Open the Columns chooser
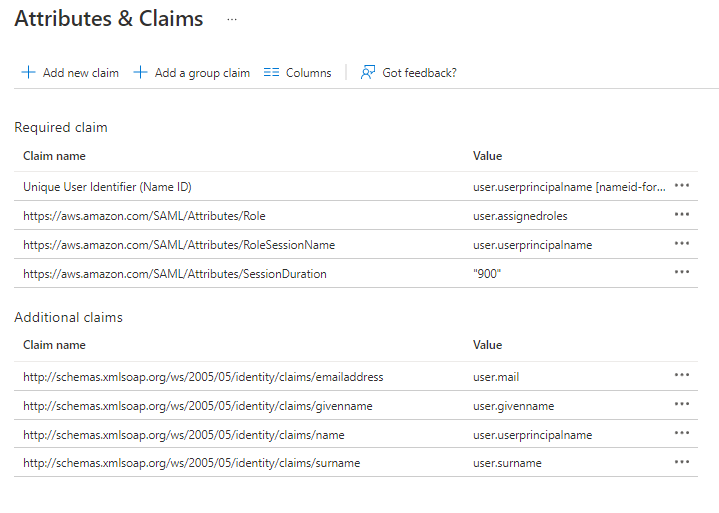The width and height of the screenshot is (719, 513). (x=297, y=73)
